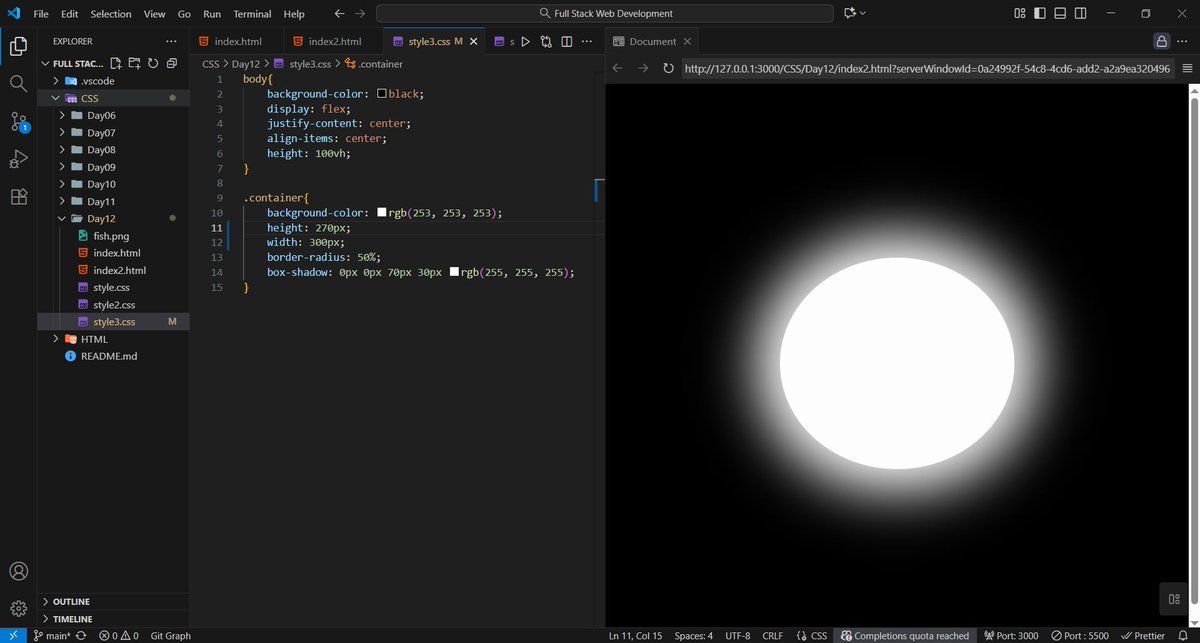Open Git Graph from status bar
1200x643 pixels.
click(171, 636)
